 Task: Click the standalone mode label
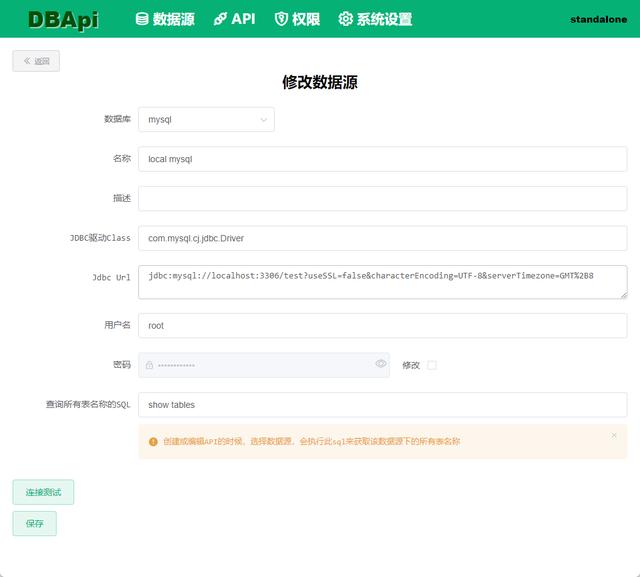click(598, 19)
